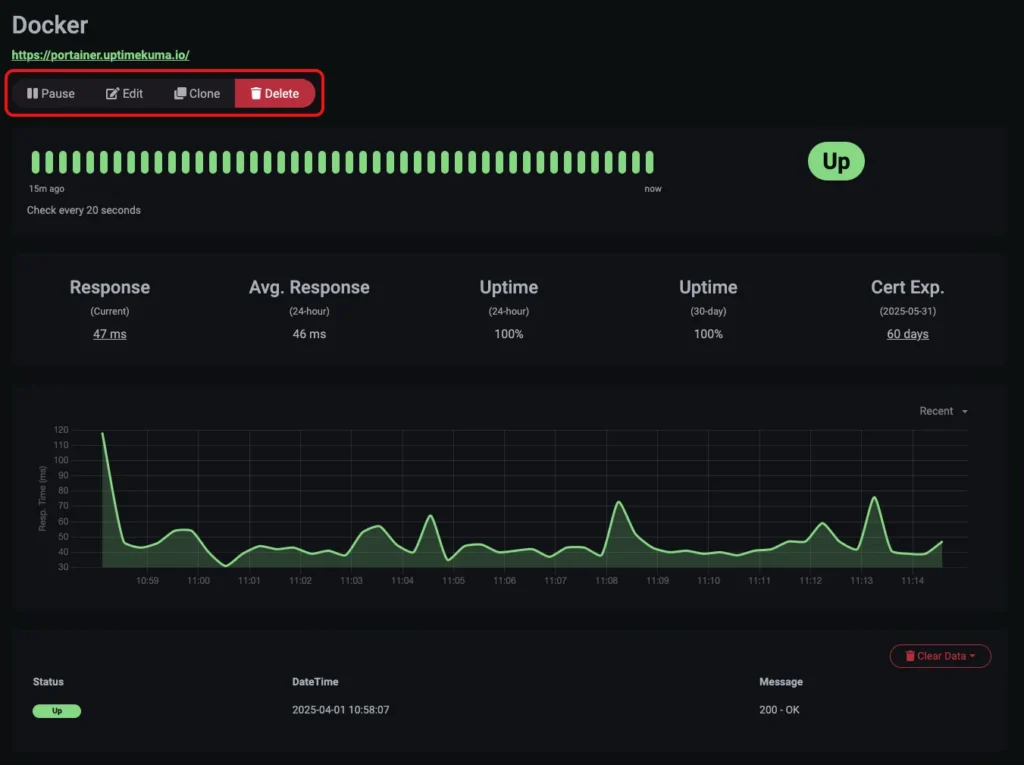Click the '46 ms' average response value

tap(309, 334)
